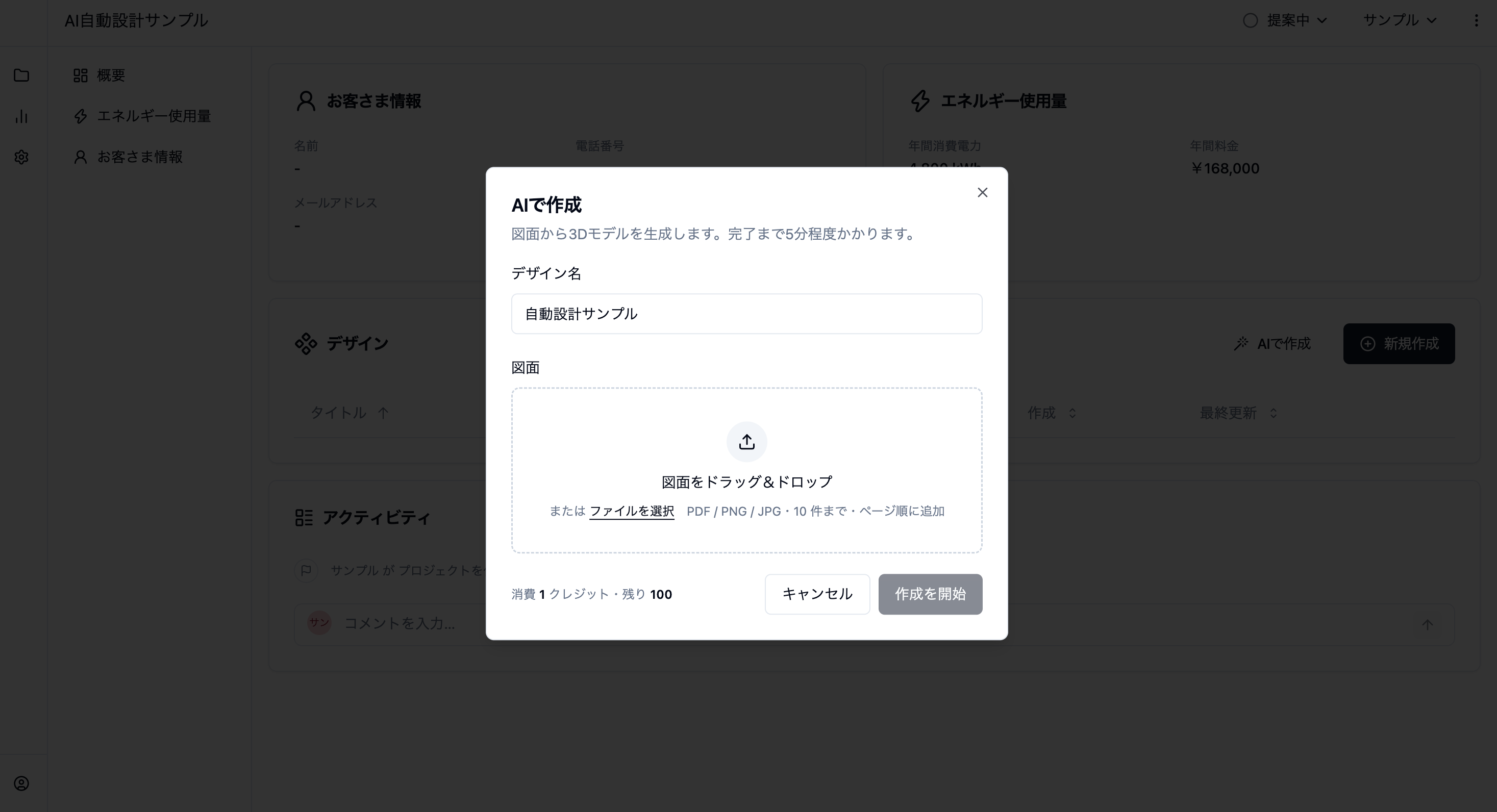Sort by 最終更新 column
This screenshot has height=812, width=1497.
[x=1238, y=413]
